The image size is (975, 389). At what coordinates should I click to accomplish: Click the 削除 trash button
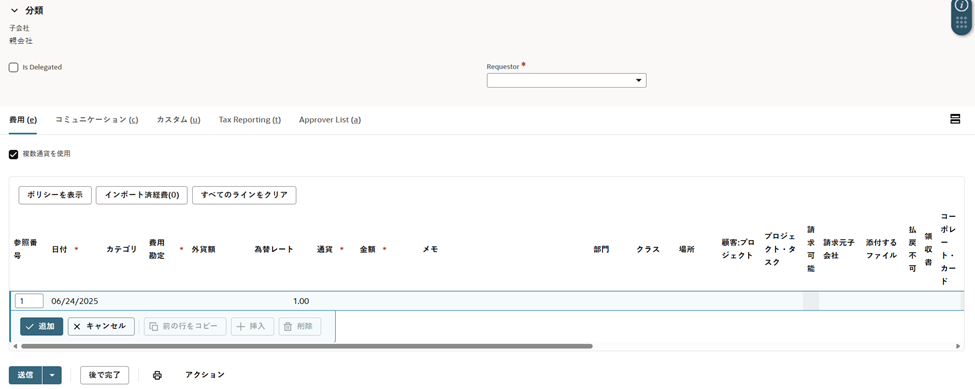300,326
